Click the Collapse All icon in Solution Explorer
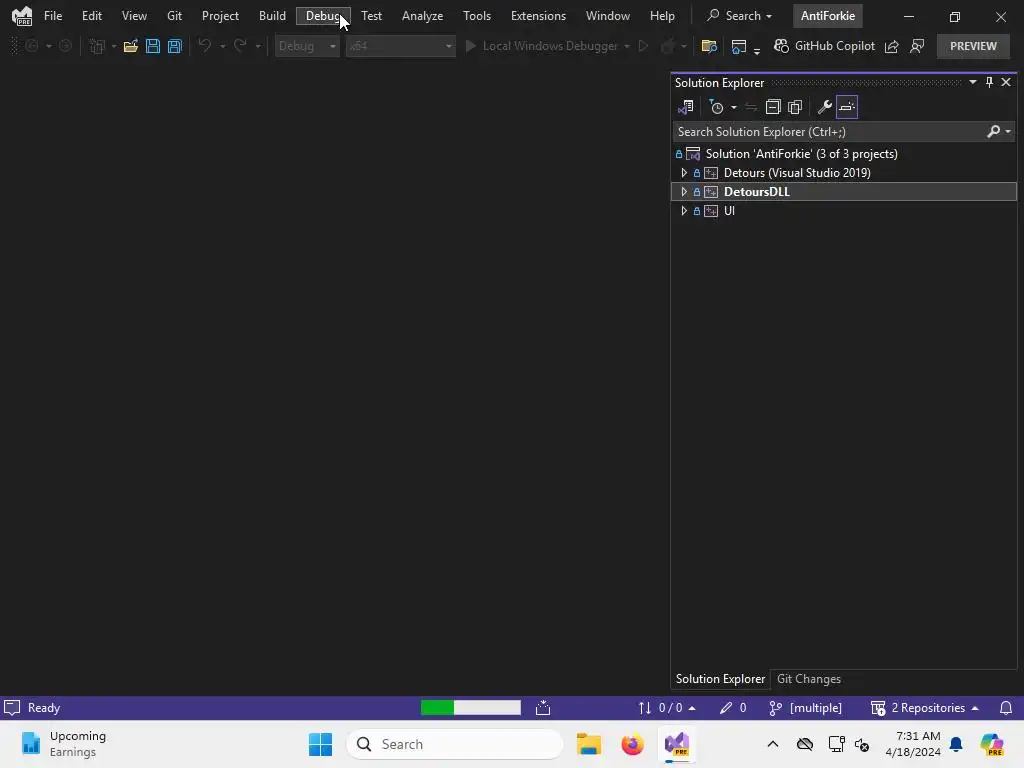Image resolution: width=1024 pixels, height=768 pixels. click(x=773, y=107)
